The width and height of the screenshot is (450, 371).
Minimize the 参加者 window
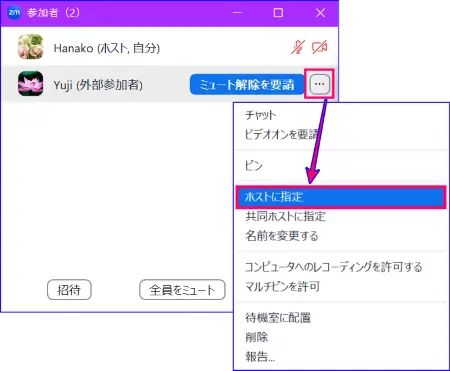(237, 13)
